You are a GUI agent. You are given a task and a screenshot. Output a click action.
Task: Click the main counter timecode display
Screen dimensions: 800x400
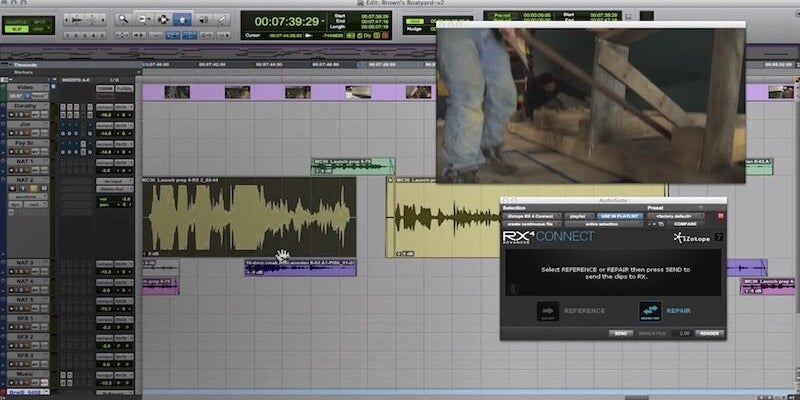tap(287, 20)
